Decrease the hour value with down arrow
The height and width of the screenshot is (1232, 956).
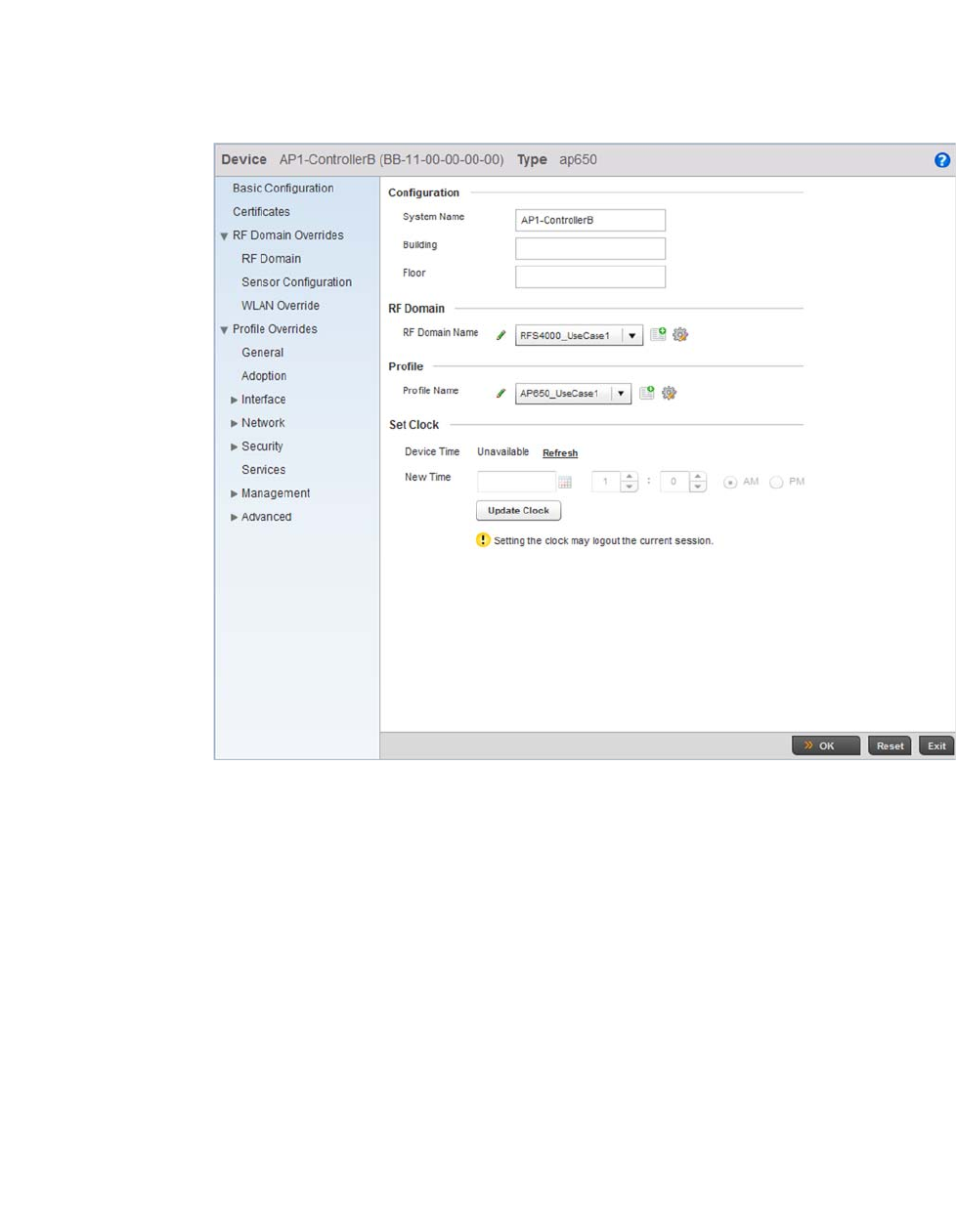pos(630,487)
